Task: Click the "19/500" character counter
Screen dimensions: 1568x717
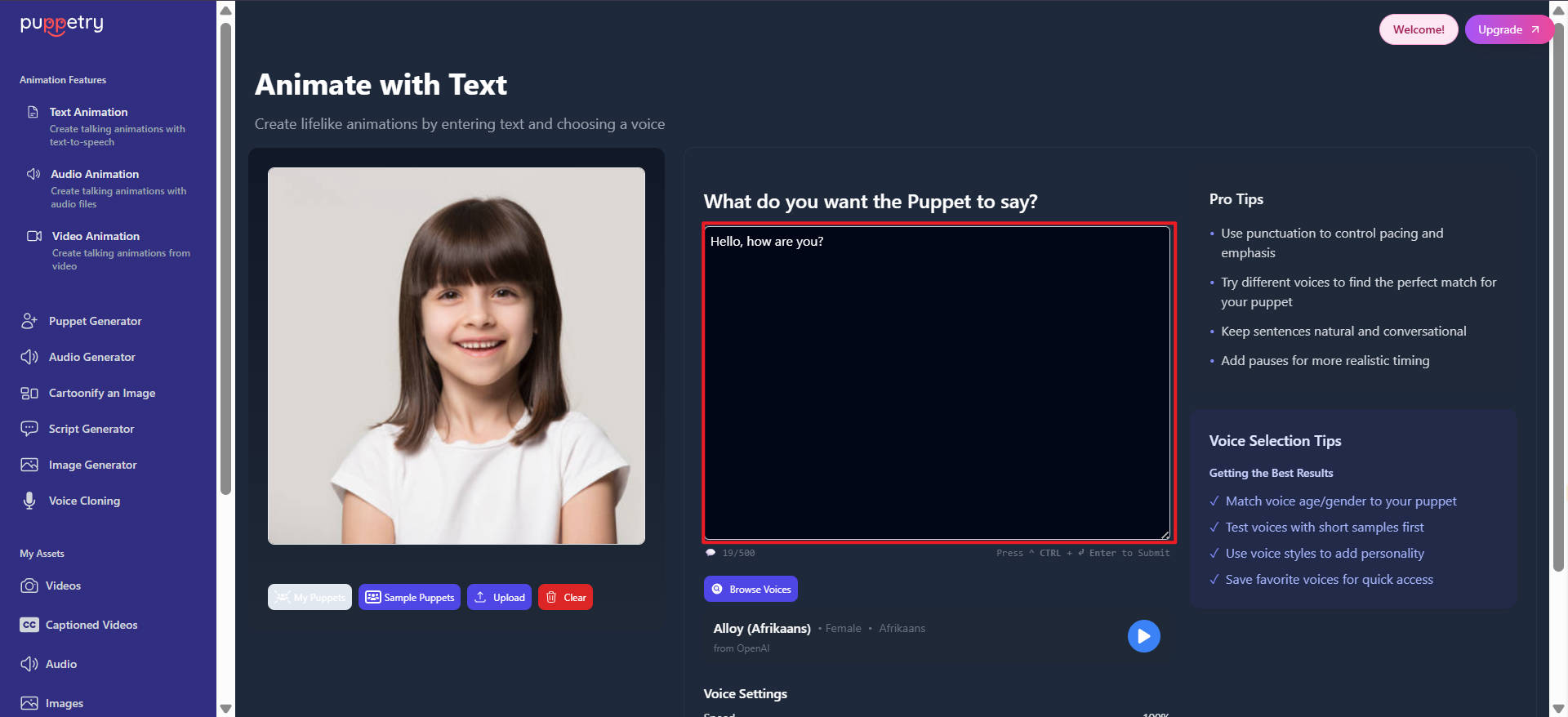Action: 738,553
